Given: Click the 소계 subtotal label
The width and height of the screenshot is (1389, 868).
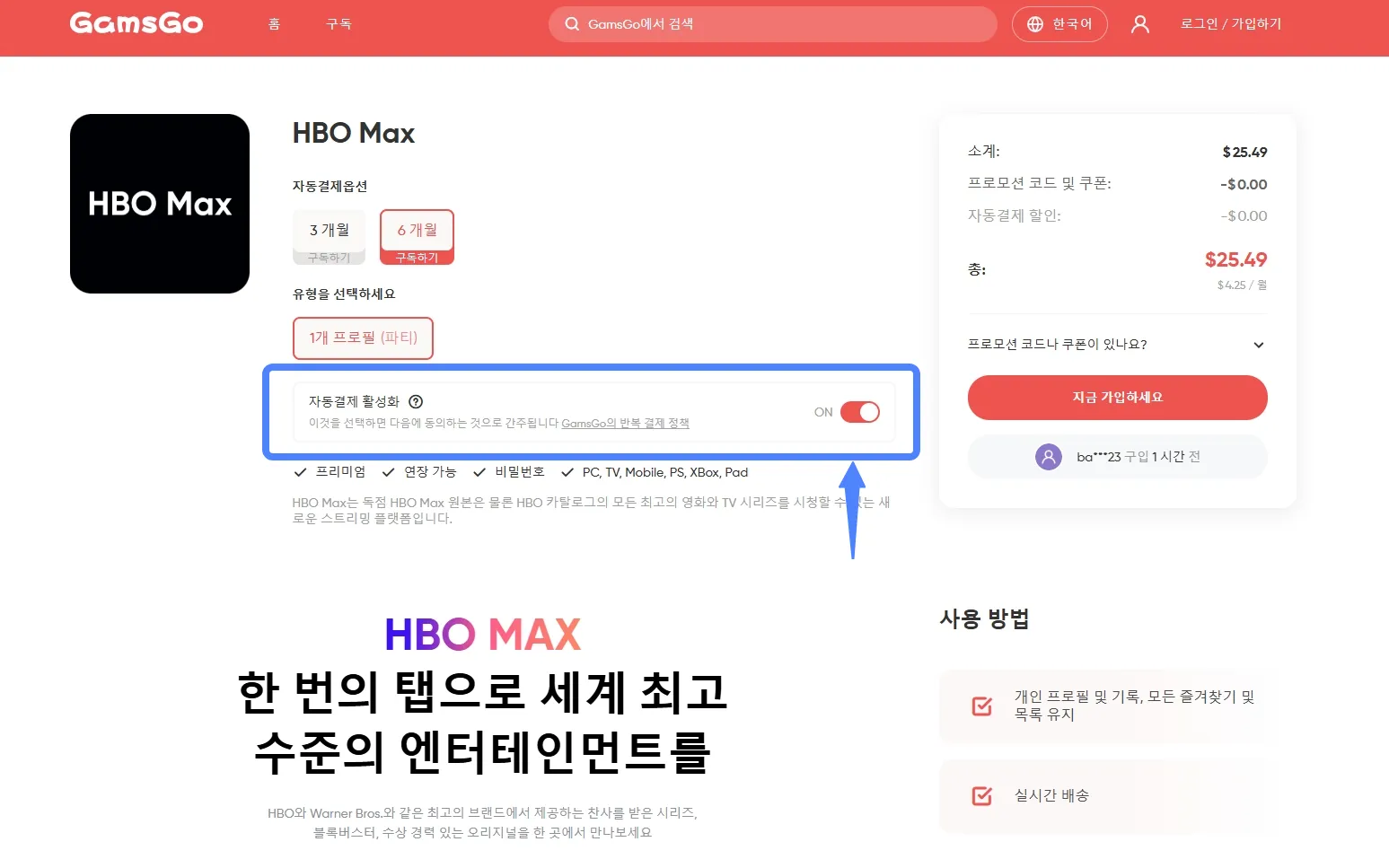Looking at the screenshot, I should click(x=984, y=152).
